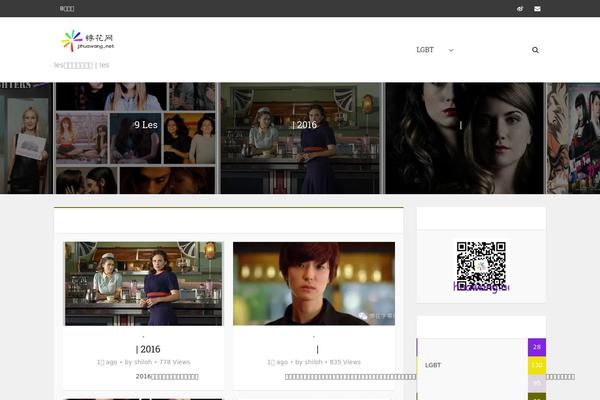Click the jihuawang.net site logo
This screenshot has width=600, height=400.
(x=88, y=41)
